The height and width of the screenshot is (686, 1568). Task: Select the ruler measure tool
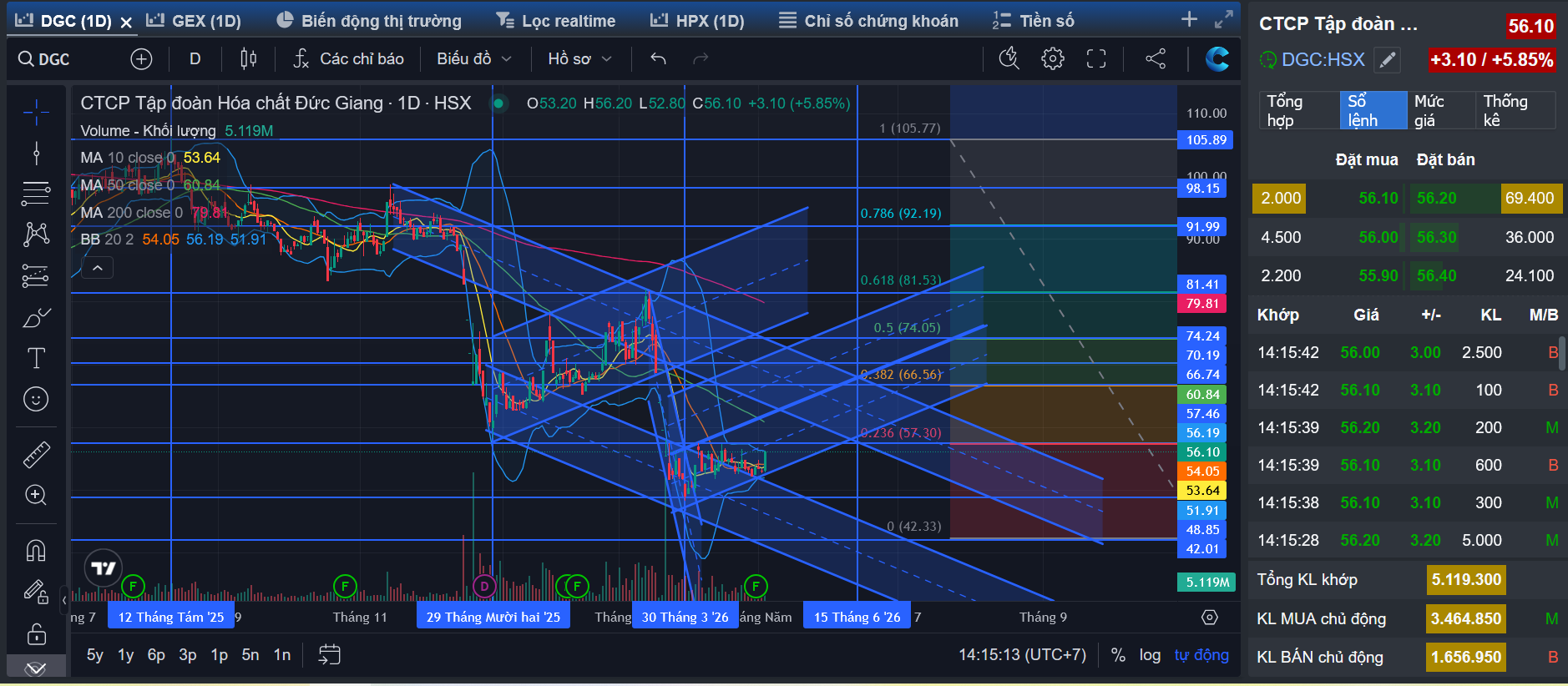(x=36, y=455)
